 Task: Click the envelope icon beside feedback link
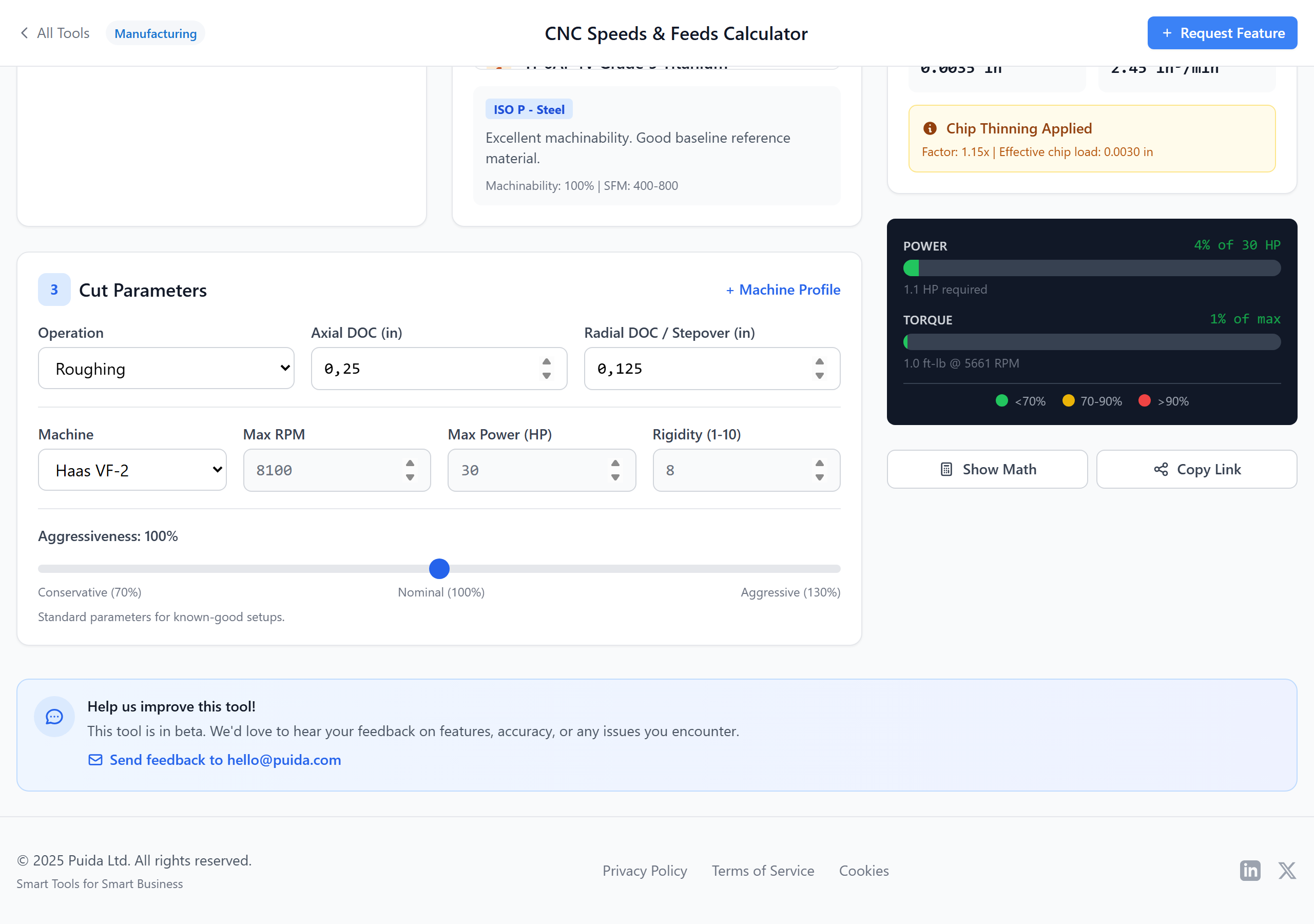coord(95,760)
